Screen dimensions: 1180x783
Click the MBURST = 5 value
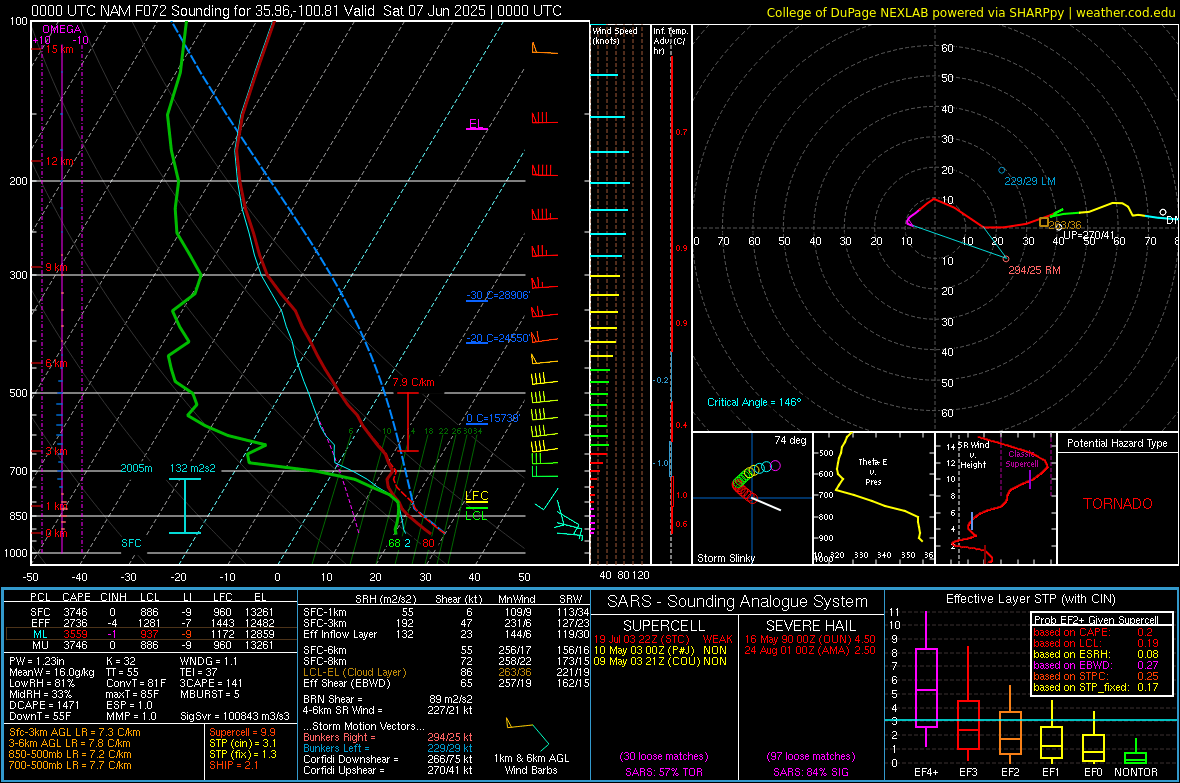[x=209, y=694]
